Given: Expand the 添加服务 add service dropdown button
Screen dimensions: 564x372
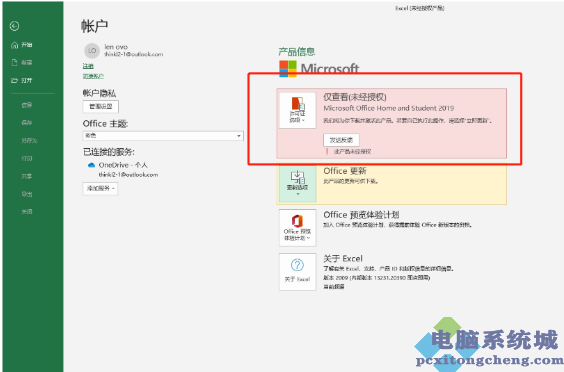Looking at the screenshot, I should pyautogui.click(x=100, y=189).
